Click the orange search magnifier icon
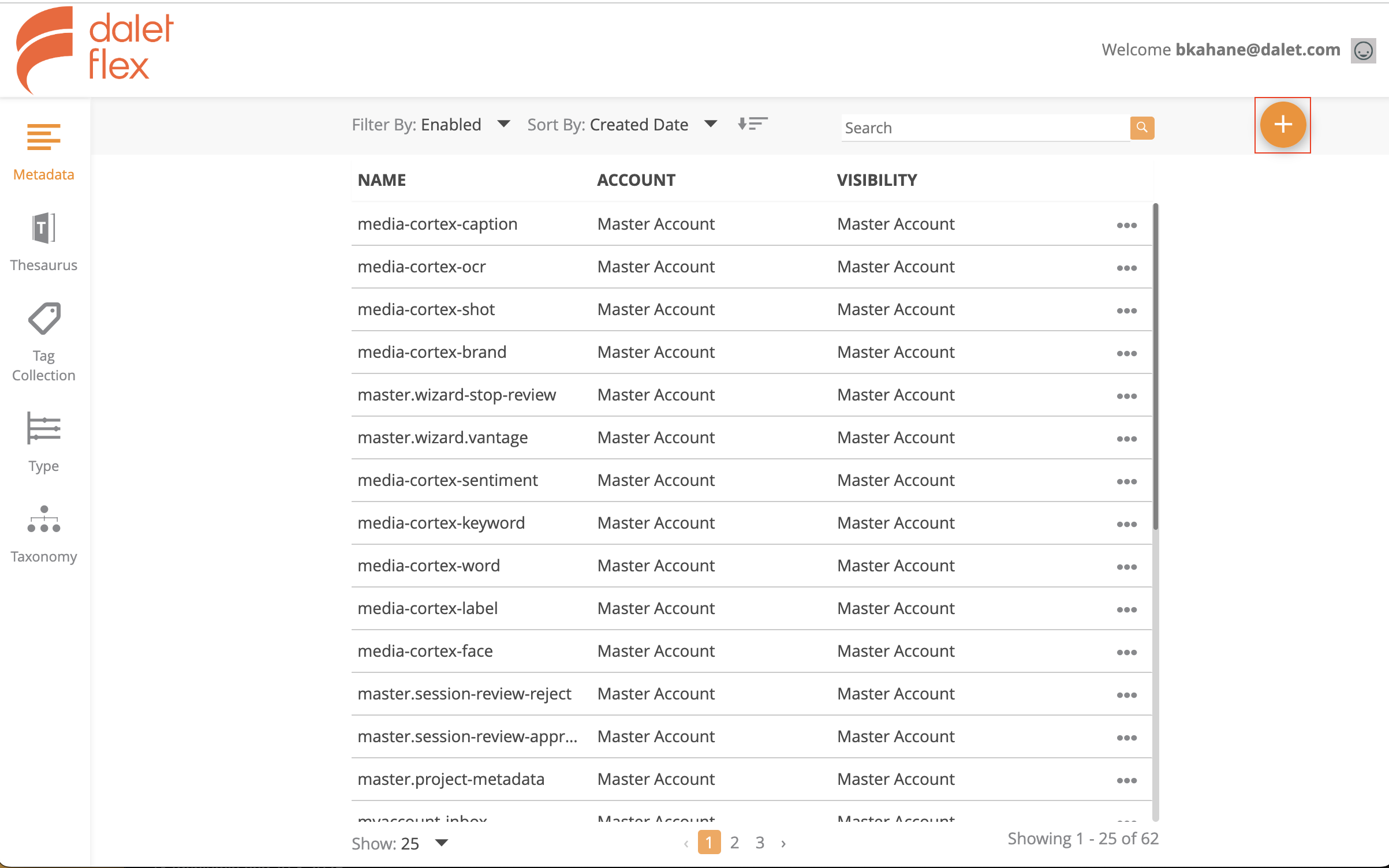1389x868 pixels. [1142, 128]
